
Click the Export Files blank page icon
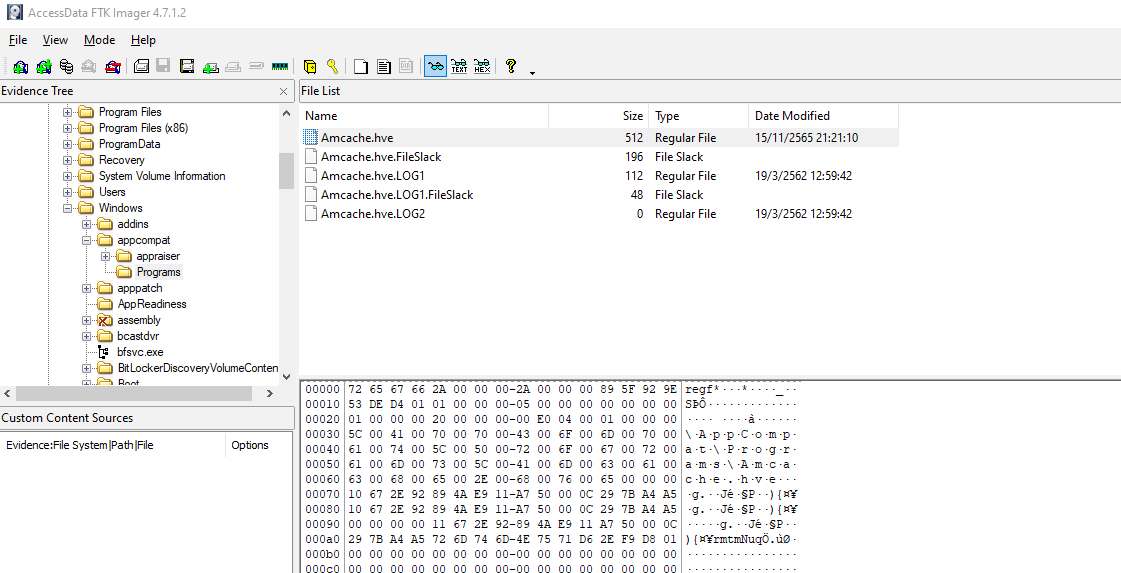tap(361, 67)
